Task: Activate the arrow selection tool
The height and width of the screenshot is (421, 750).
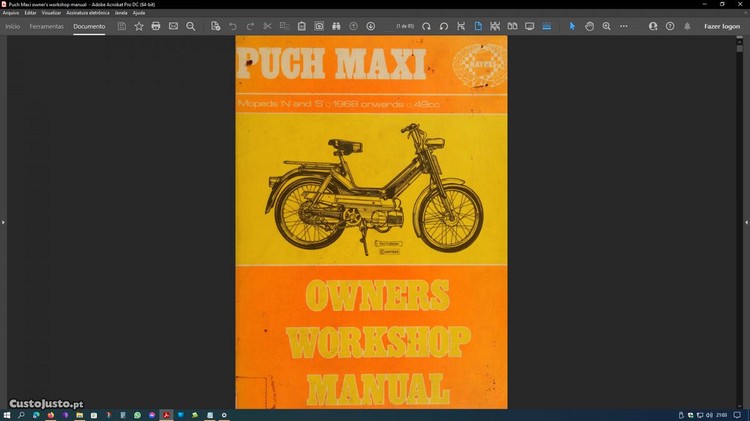Action: tap(572, 26)
